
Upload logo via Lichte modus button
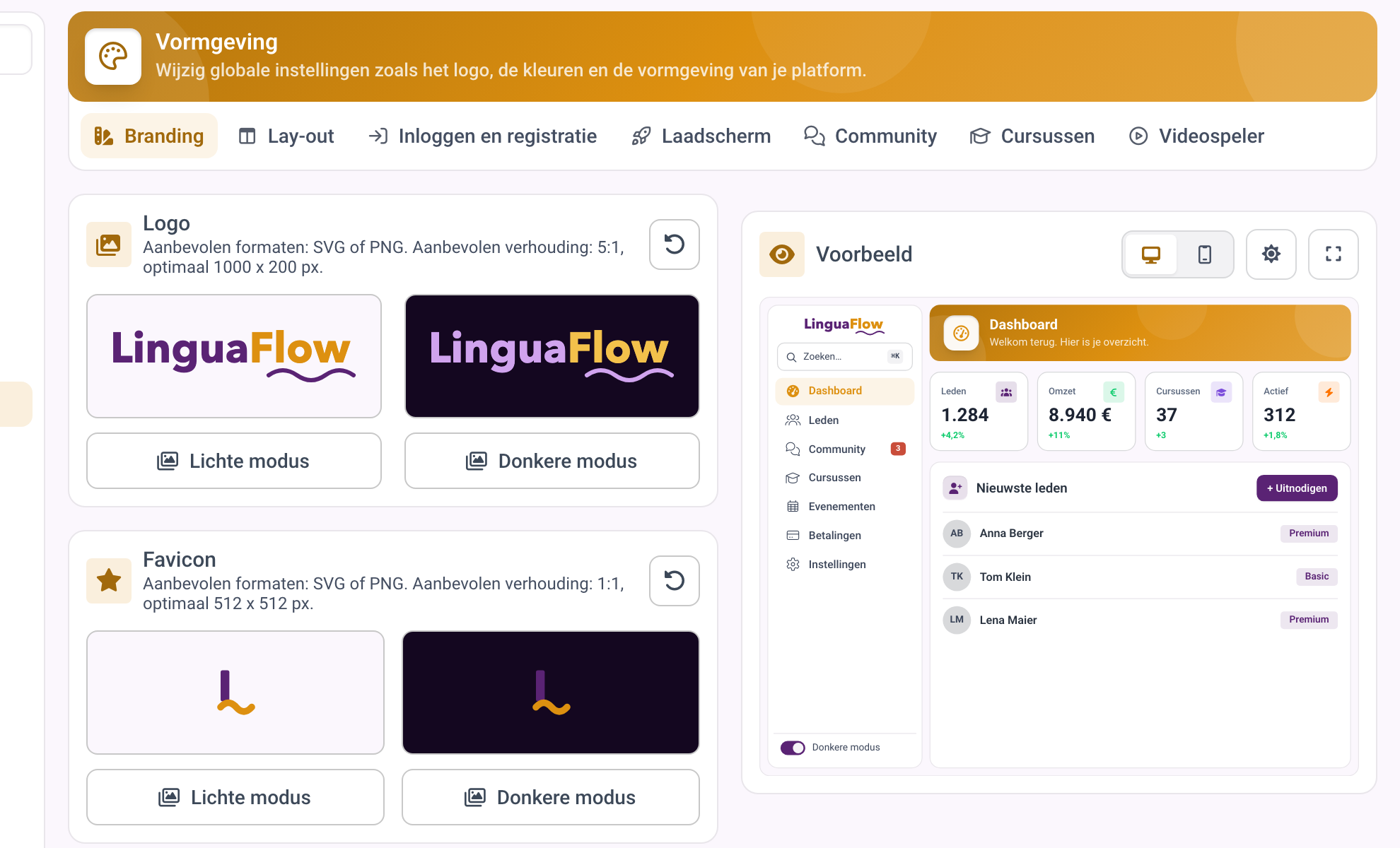click(234, 461)
